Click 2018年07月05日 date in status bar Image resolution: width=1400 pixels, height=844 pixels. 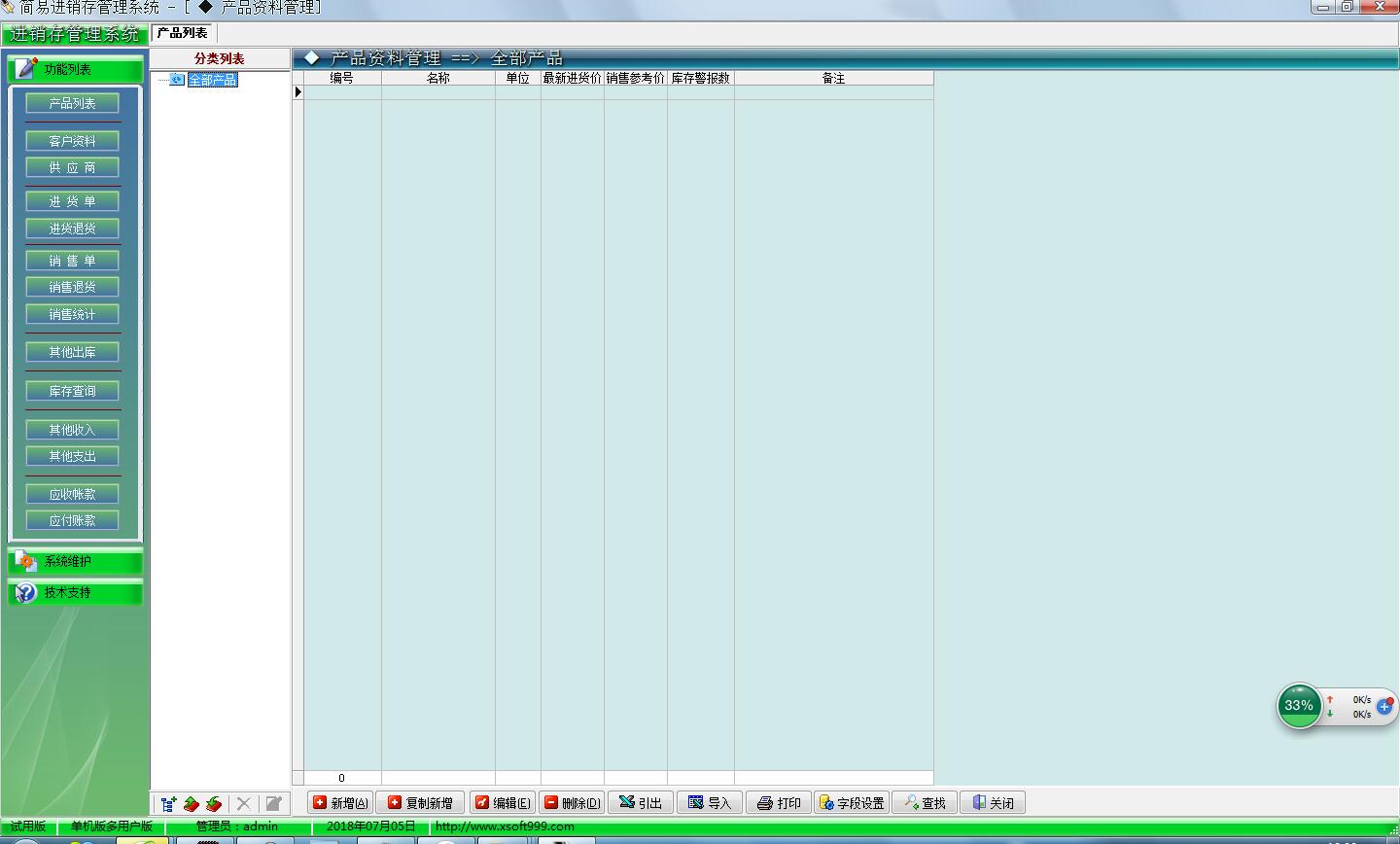(x=371, y=826)
